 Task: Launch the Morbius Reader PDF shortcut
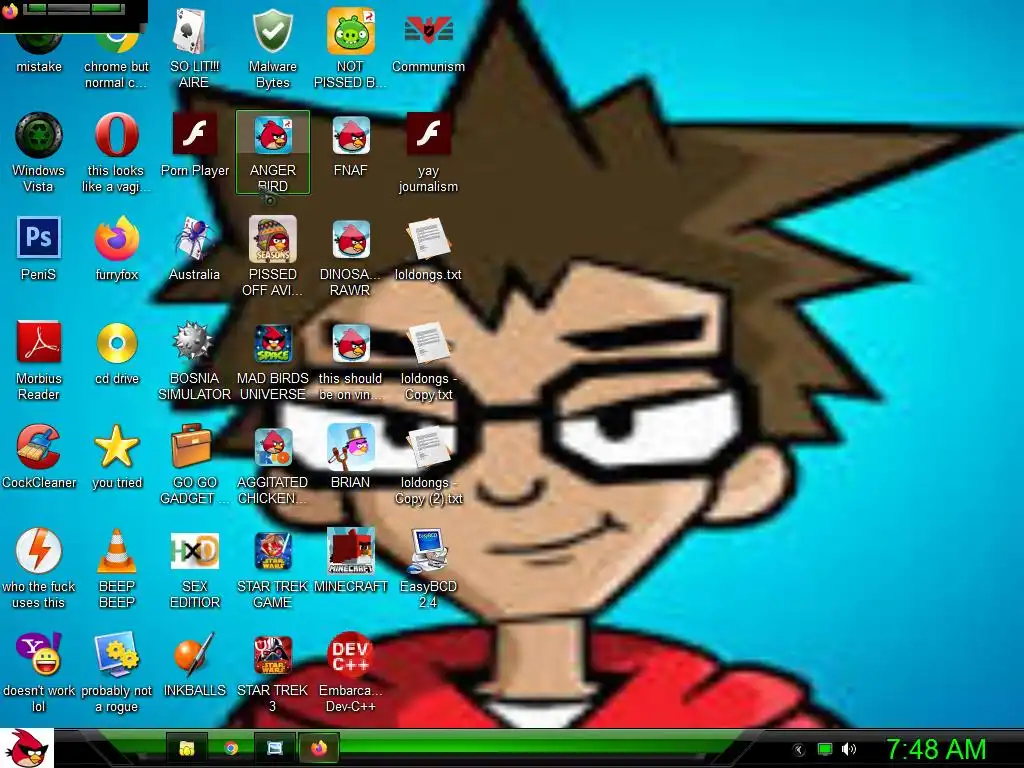39,360
